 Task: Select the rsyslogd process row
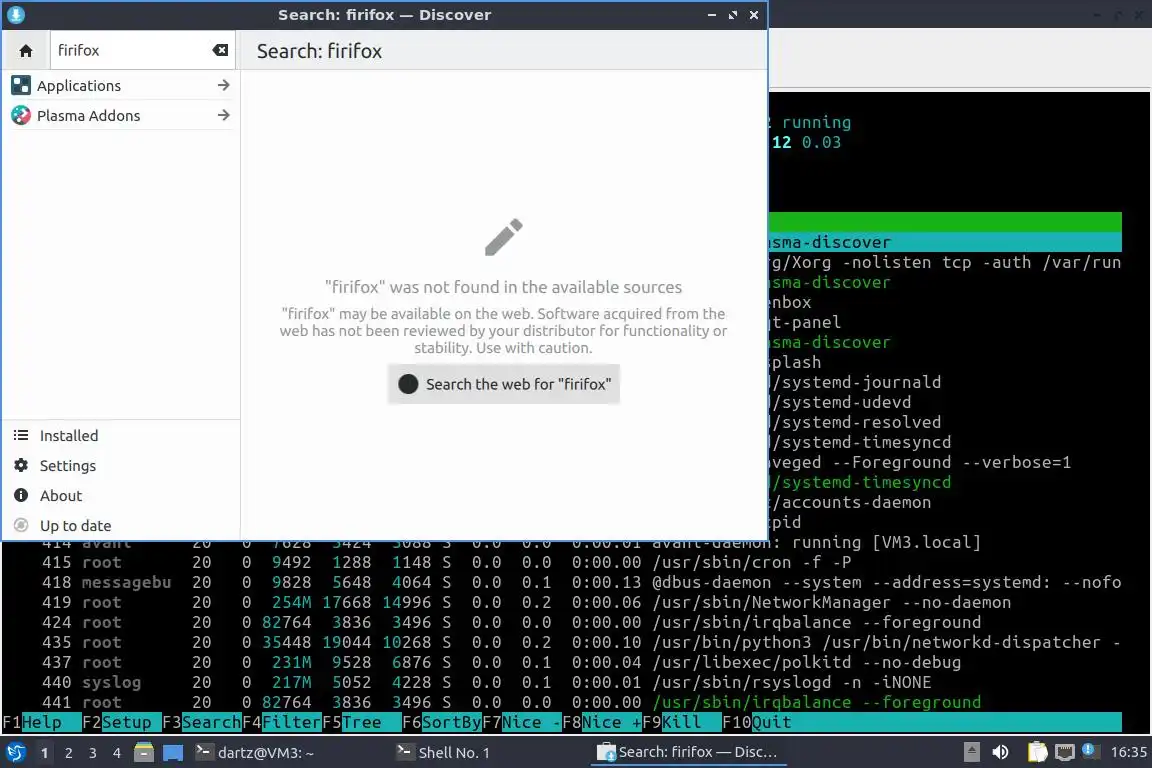coord(561,682)
